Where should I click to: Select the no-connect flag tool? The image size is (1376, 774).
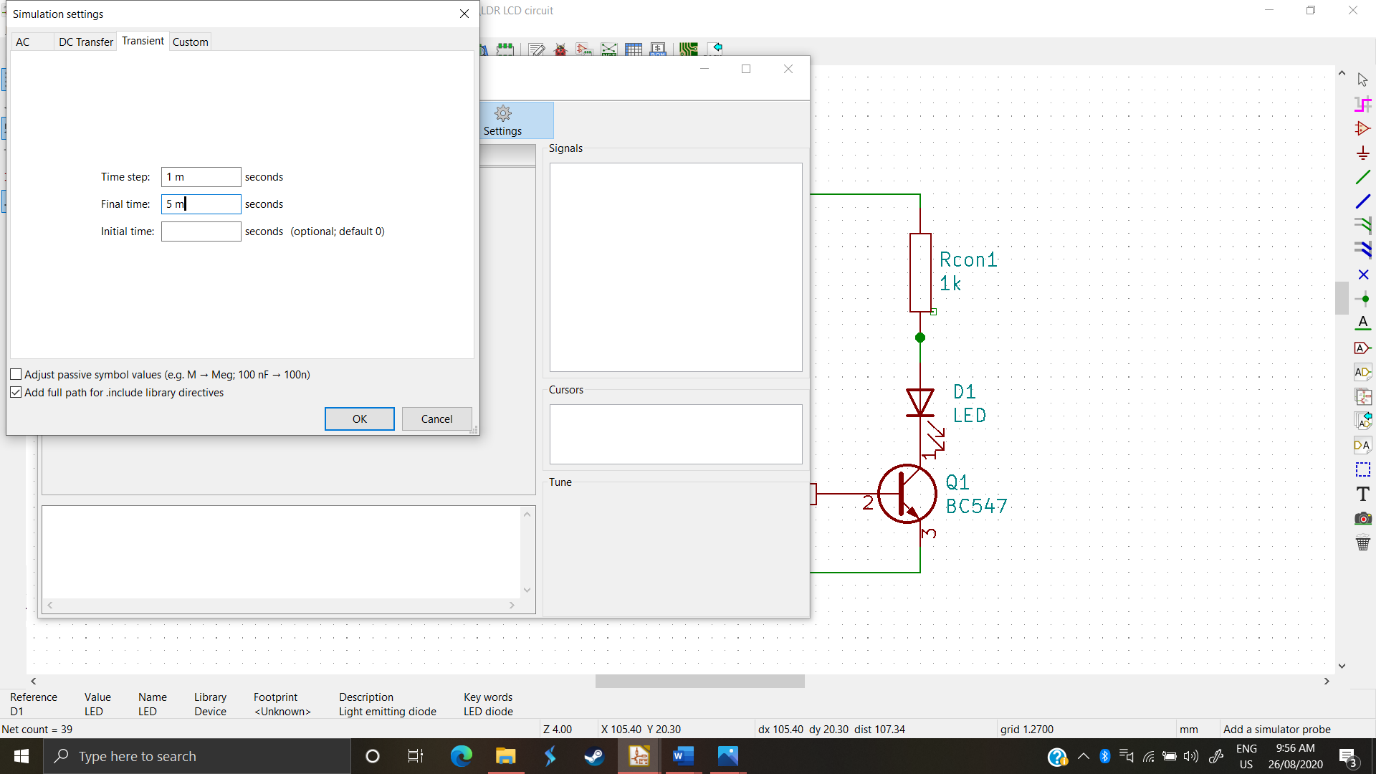(1362, 274)
